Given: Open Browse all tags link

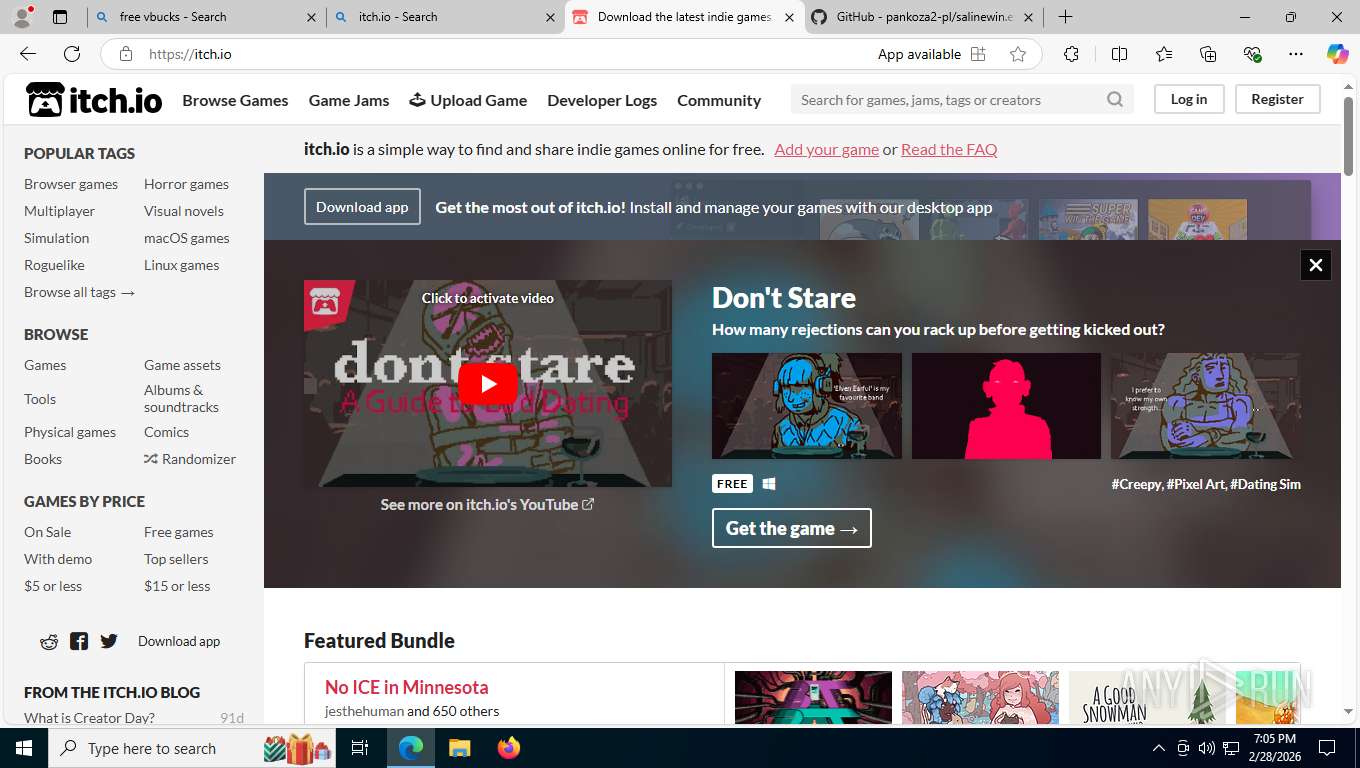Looking at the screenshot, I should pyautogui.click(x=79, y=292).
